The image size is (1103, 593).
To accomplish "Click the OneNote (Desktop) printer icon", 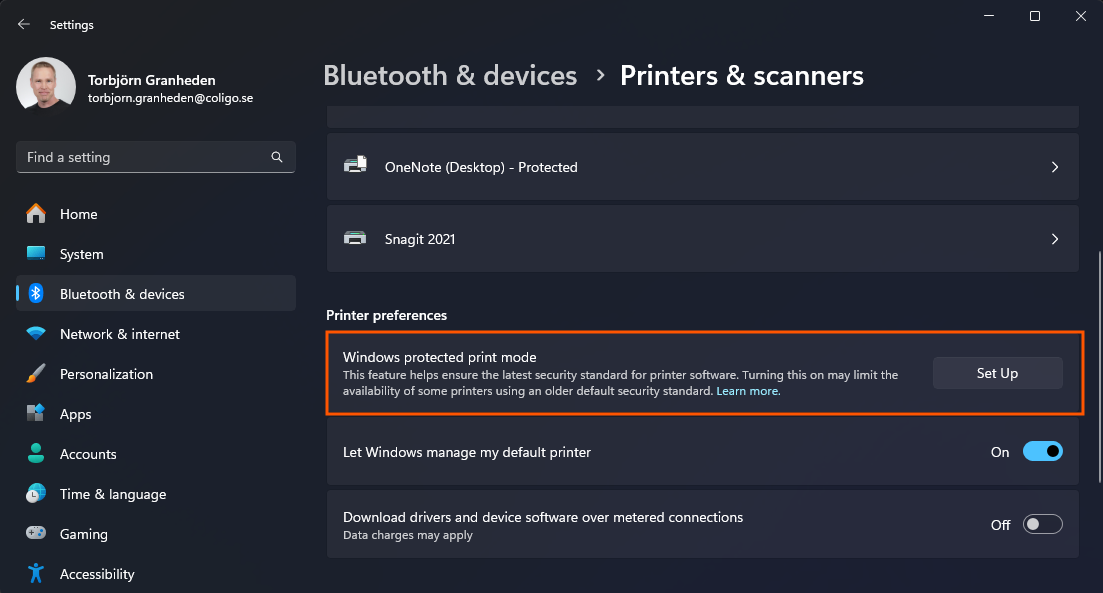I will tap(355, 167).
